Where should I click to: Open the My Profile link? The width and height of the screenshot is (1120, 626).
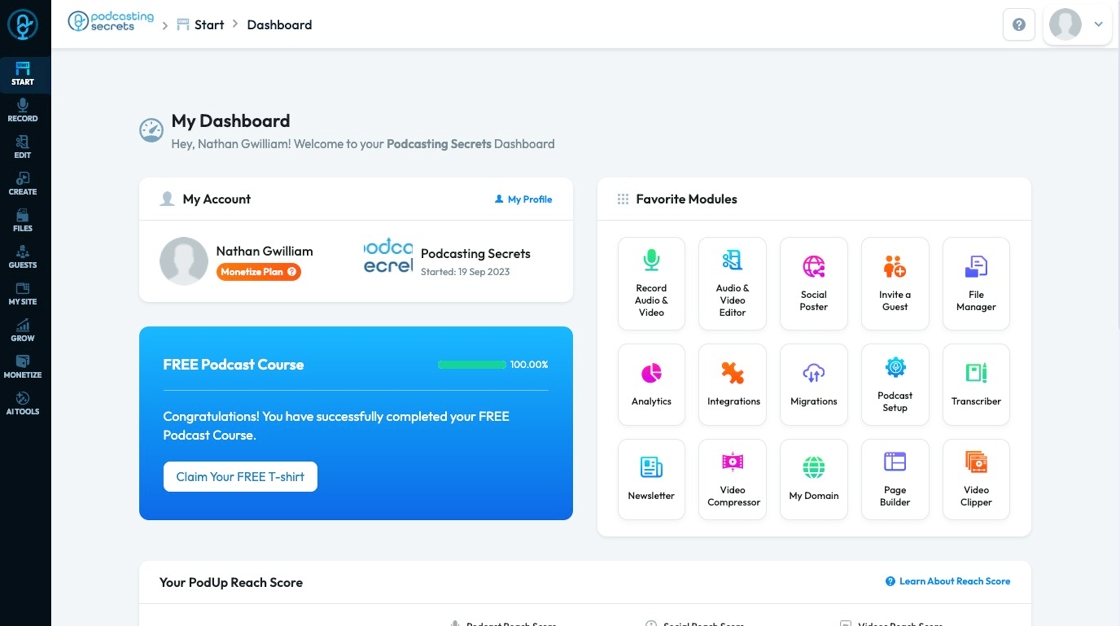point(524,199)
